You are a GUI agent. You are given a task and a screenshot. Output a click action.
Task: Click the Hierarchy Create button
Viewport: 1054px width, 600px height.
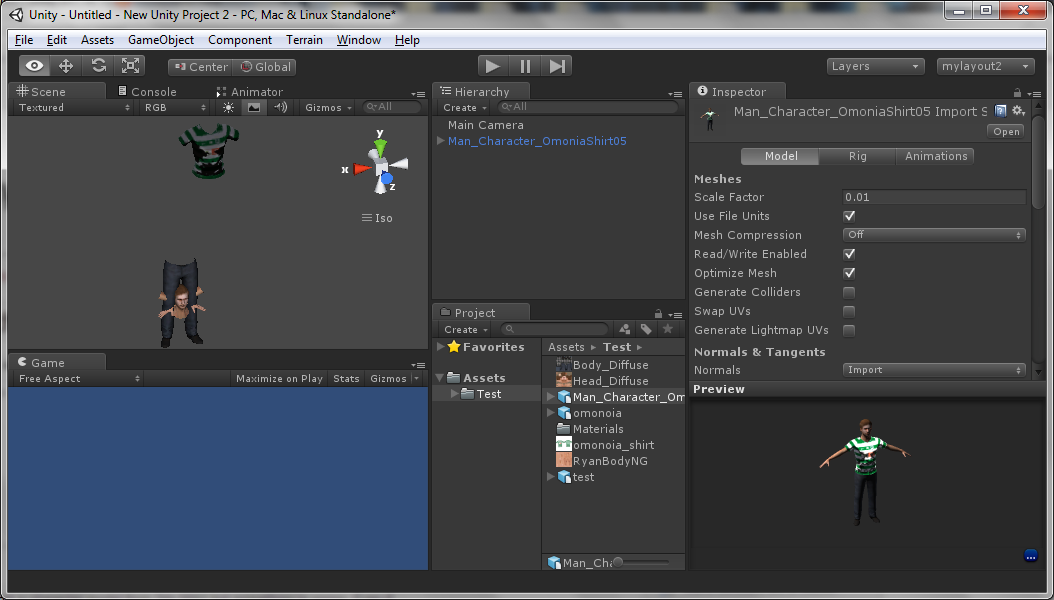tap(464, 108)
